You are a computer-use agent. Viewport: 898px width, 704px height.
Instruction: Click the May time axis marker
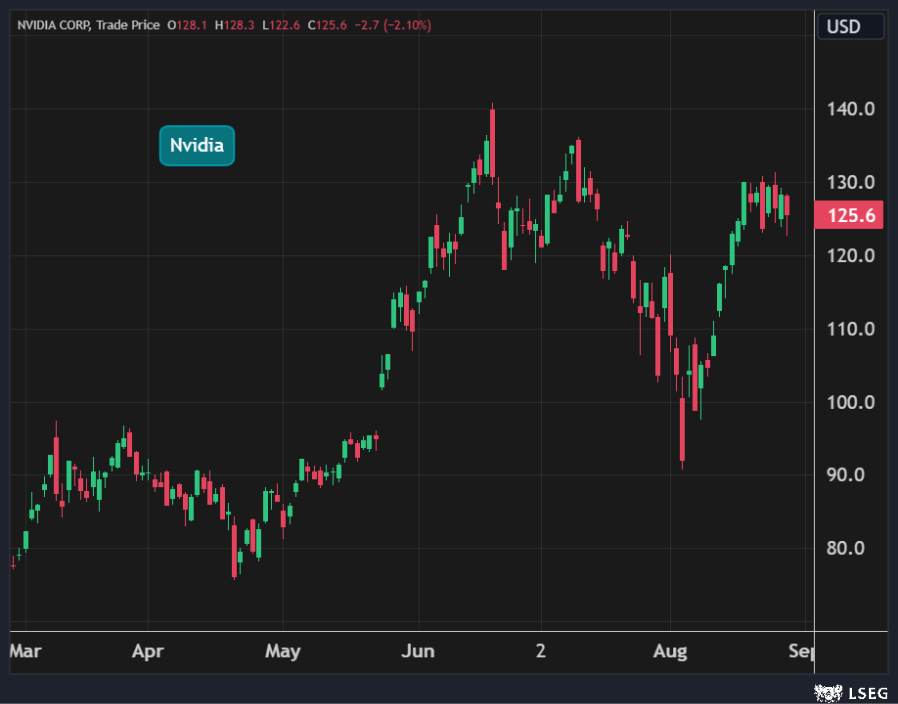[283, 652]
